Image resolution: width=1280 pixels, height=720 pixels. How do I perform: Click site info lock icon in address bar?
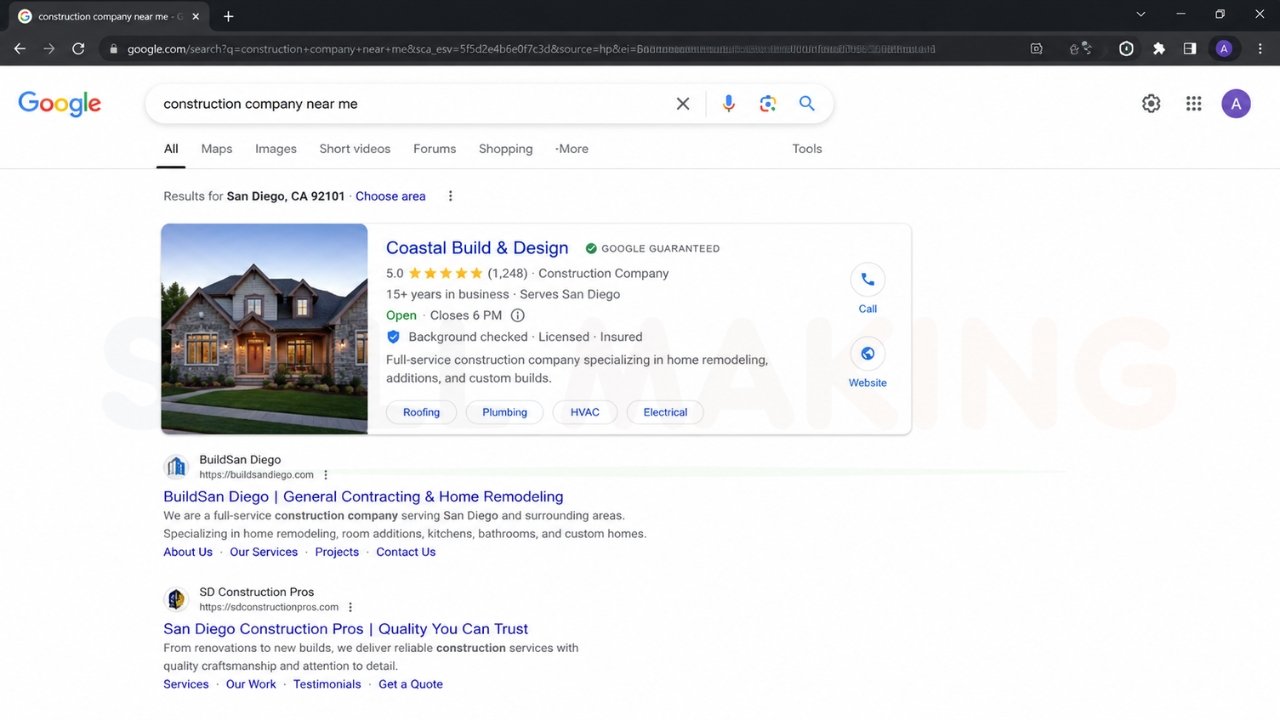[113, 48]
